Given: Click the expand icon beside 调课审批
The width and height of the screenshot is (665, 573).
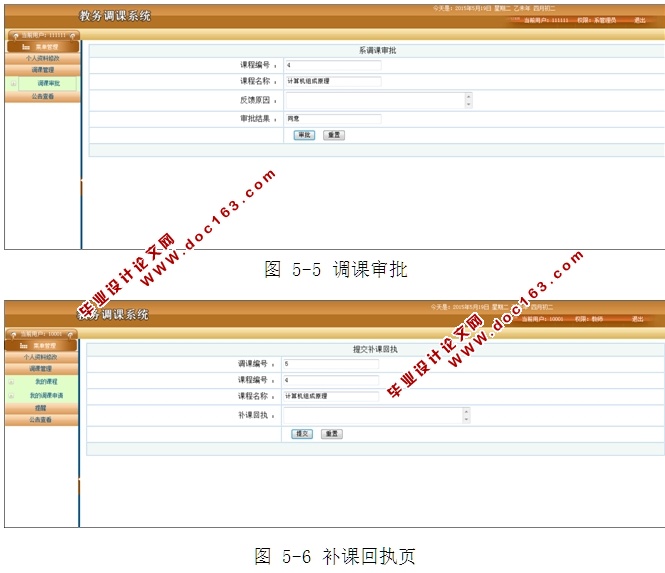Looking at the screenshot, I should tap(13, 83).
